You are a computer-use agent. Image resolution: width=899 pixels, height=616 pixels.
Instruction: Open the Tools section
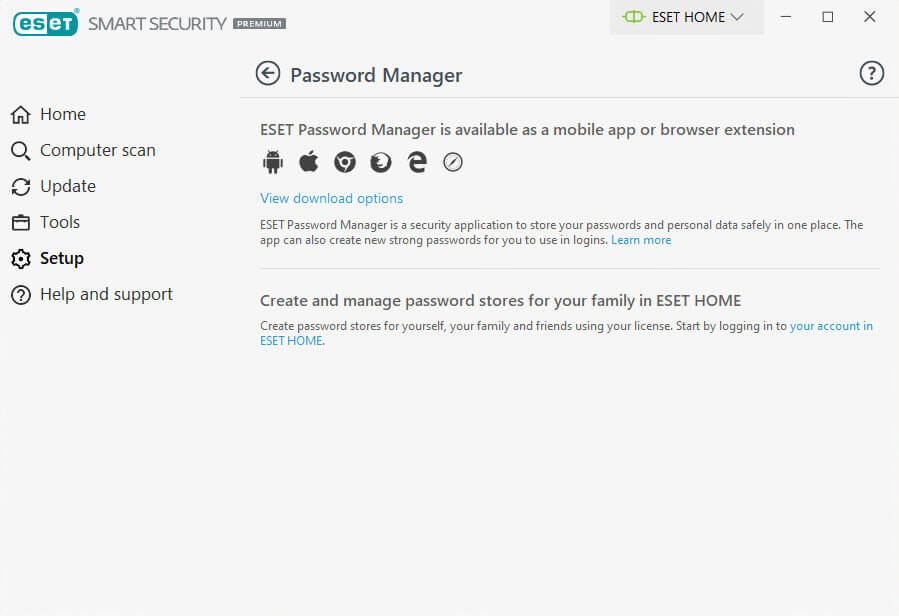[59, 222]
